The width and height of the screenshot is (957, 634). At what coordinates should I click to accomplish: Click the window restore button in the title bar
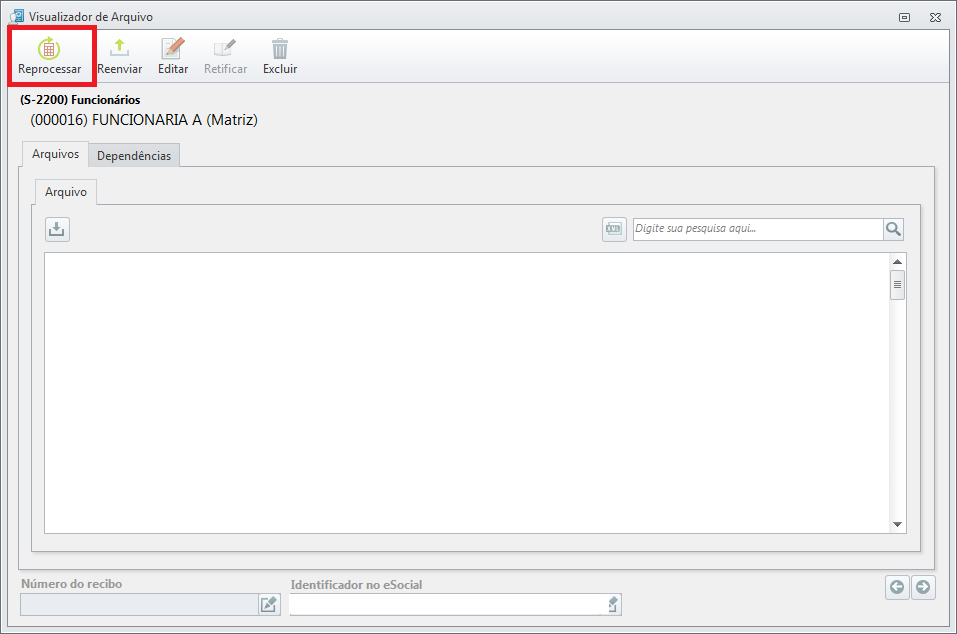905,17
